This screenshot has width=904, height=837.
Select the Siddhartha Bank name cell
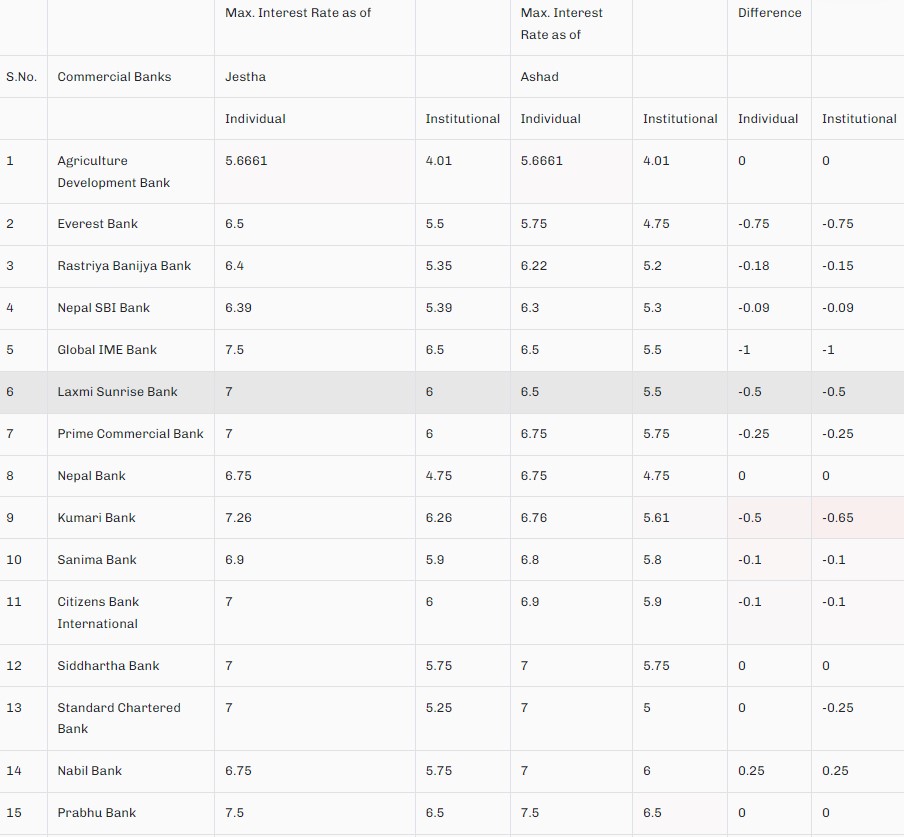(x=108, y=666)
